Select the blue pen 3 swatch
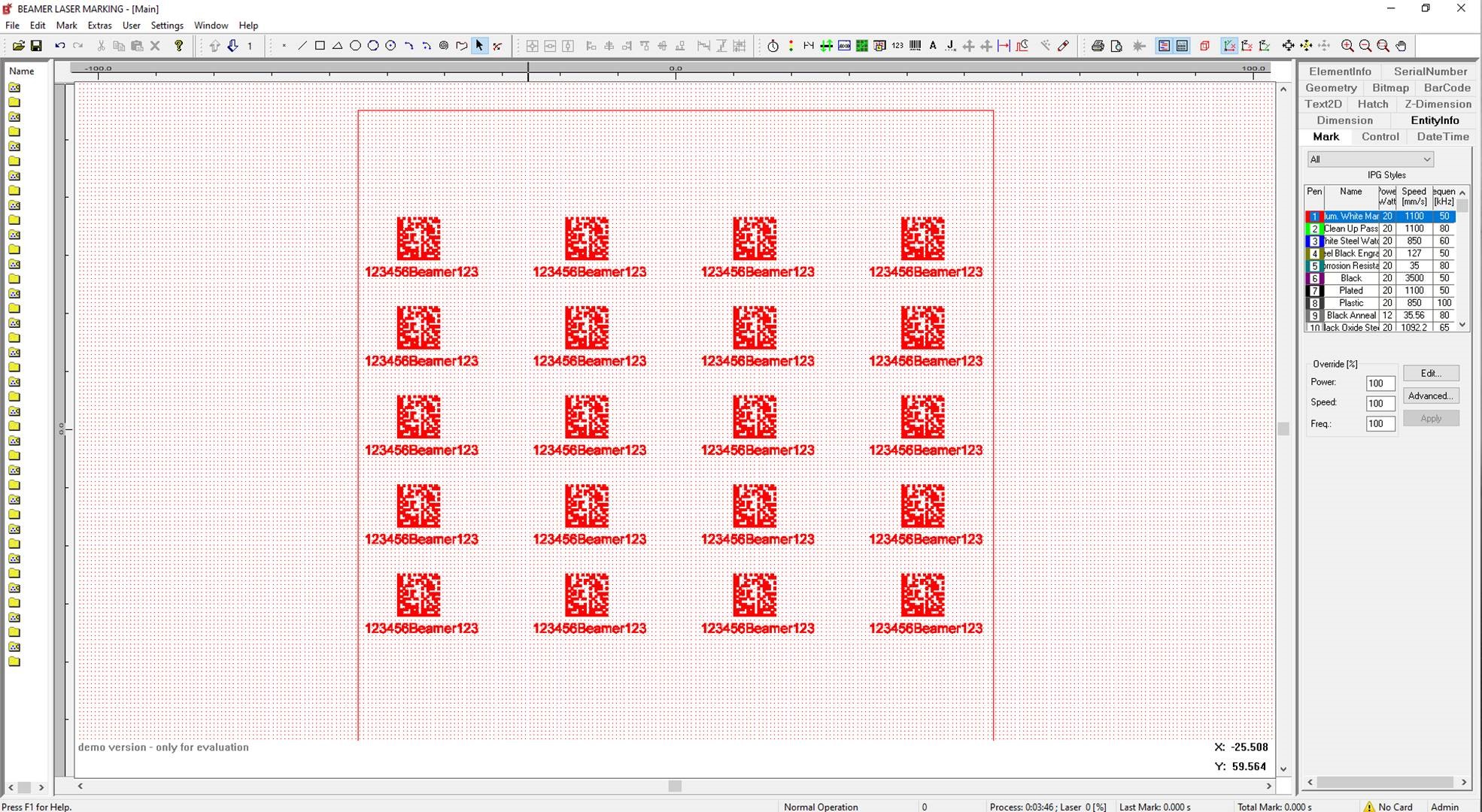The height and width of the screenshot is (812, 1482). click(x=1314, y=241)
